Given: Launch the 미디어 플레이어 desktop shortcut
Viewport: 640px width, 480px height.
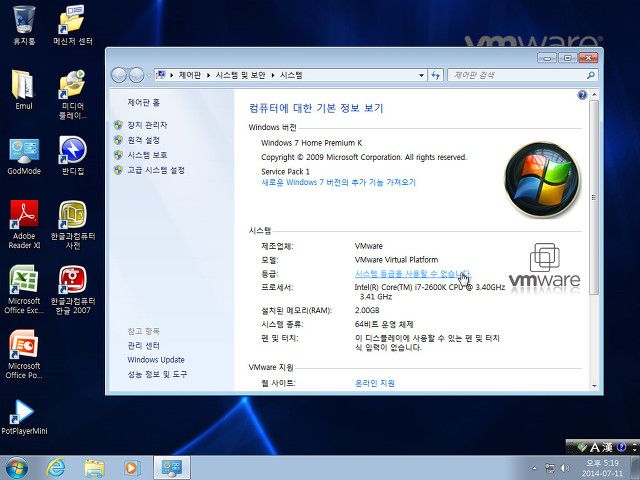Looking at the screenshot, I should coord(73,95).
